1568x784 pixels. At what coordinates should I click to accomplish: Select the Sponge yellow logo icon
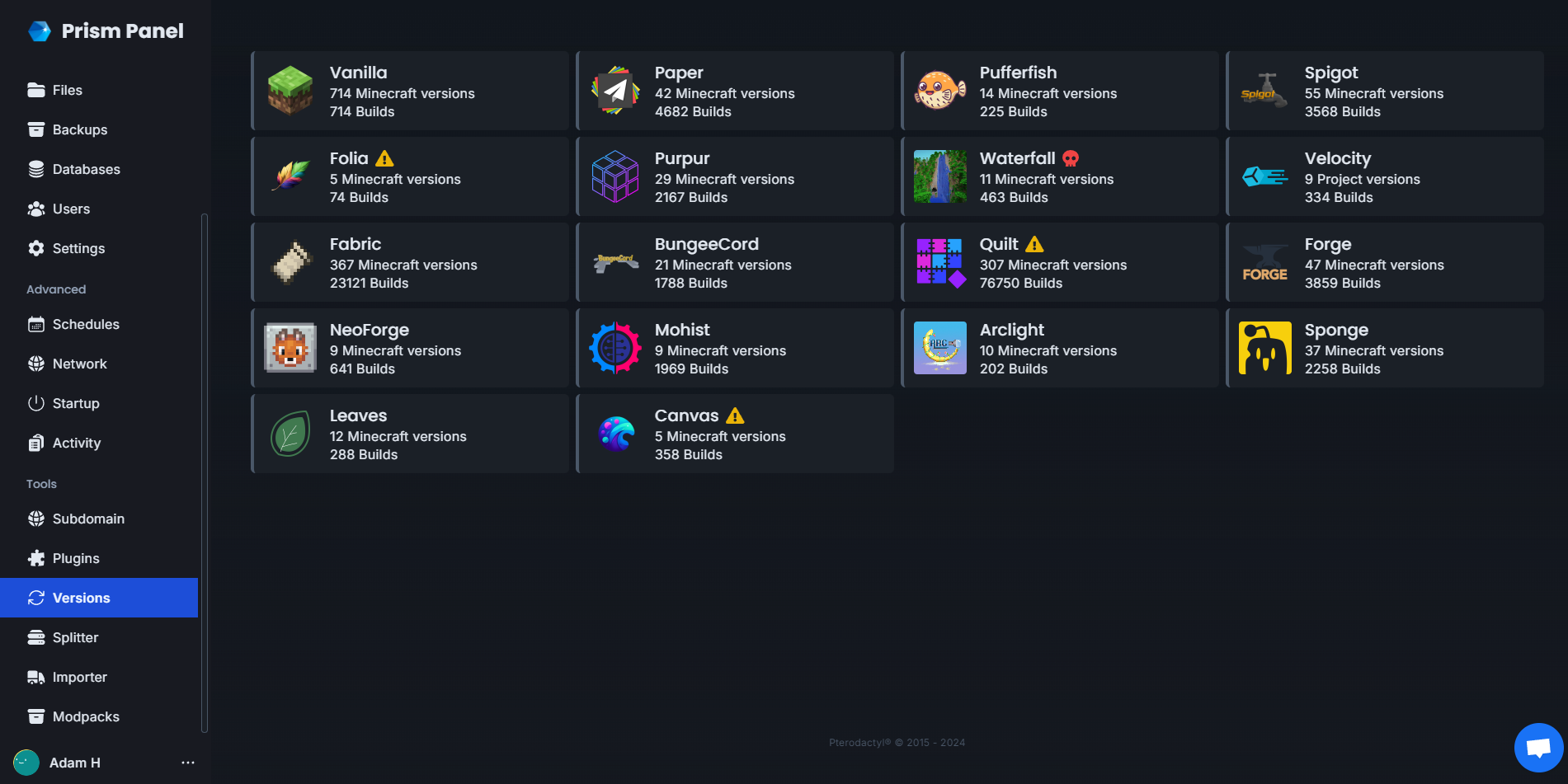click(1265, 348)
